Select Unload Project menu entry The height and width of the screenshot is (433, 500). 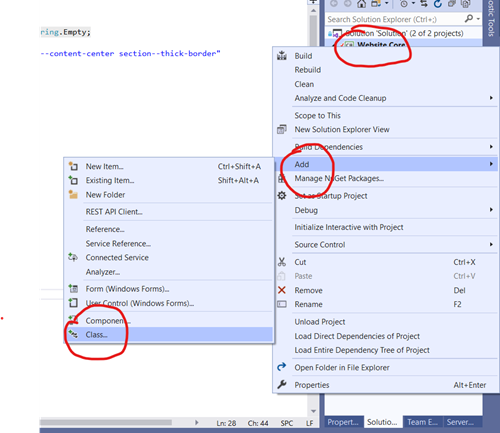[319, 322]
